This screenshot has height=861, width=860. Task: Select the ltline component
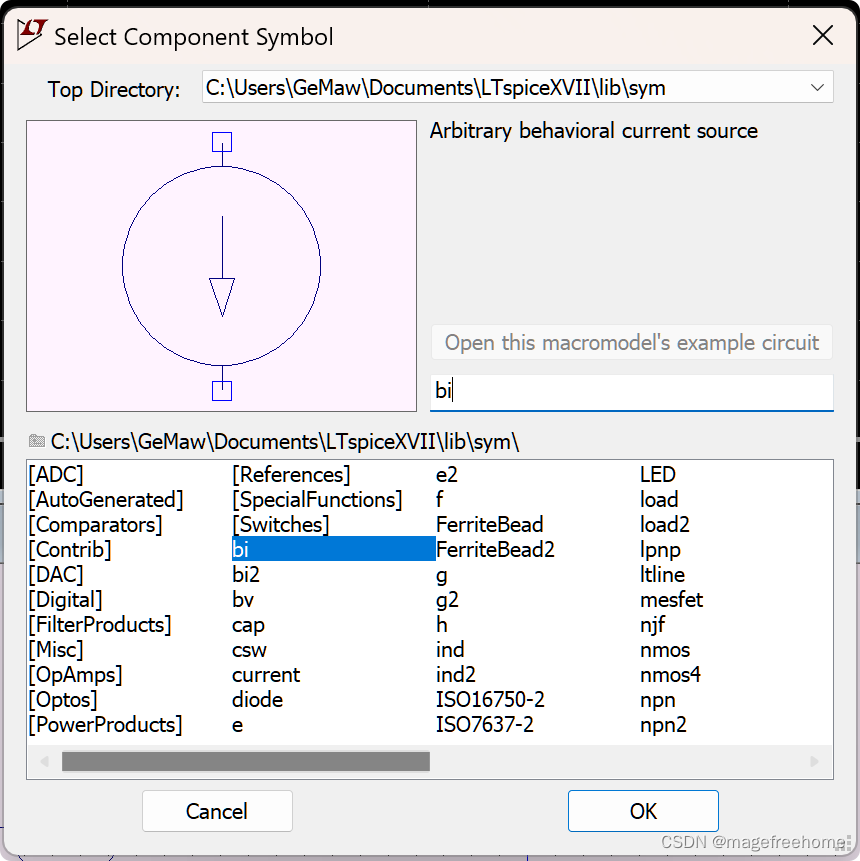[662, 575]
